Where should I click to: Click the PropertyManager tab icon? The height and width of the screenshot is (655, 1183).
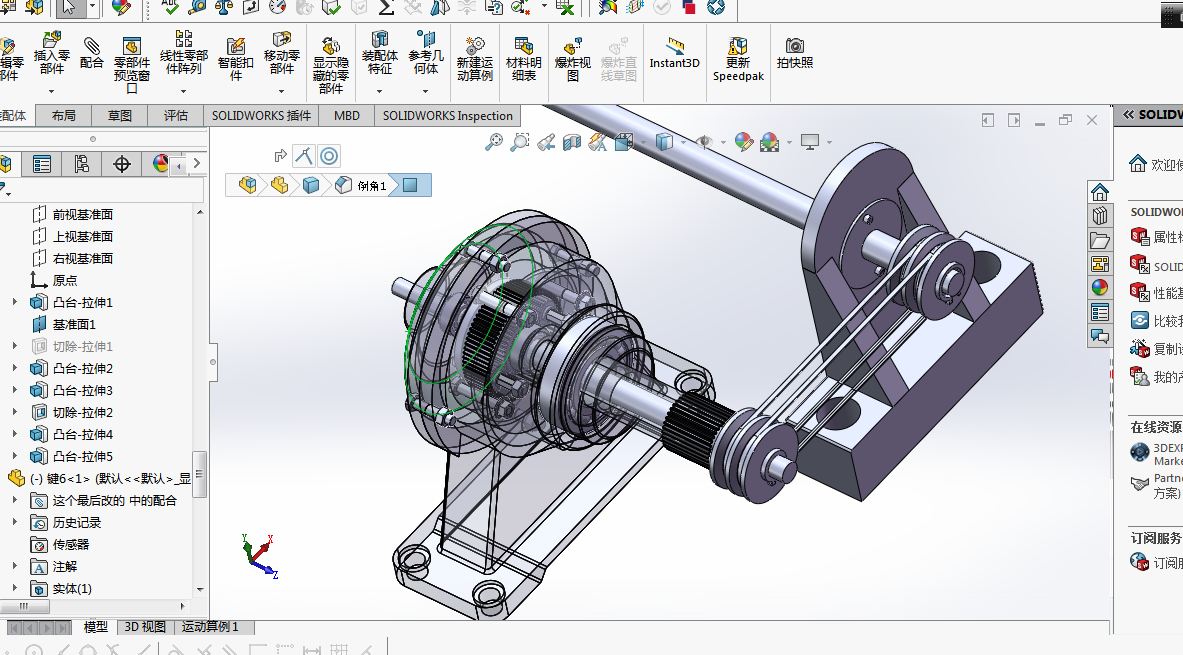(42, 164)
